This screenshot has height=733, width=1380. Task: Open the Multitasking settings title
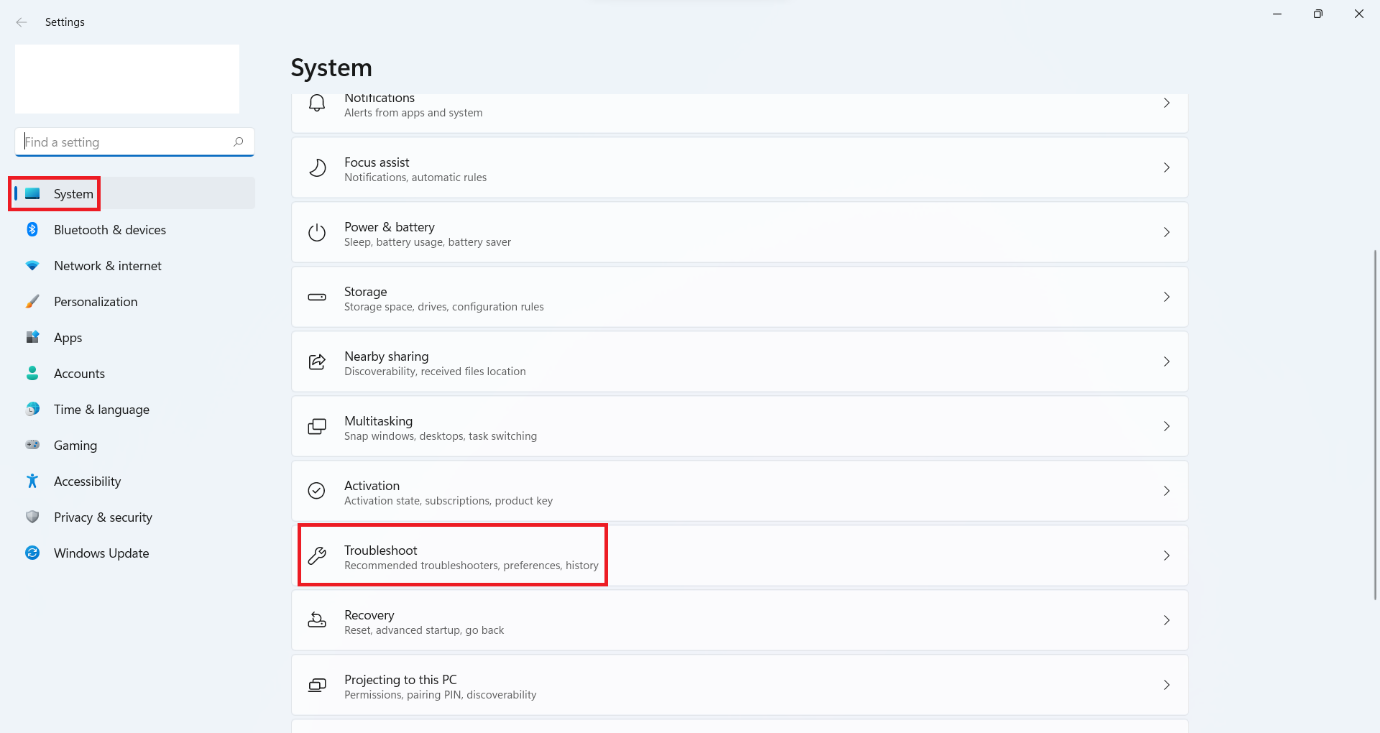pos(378,421)
